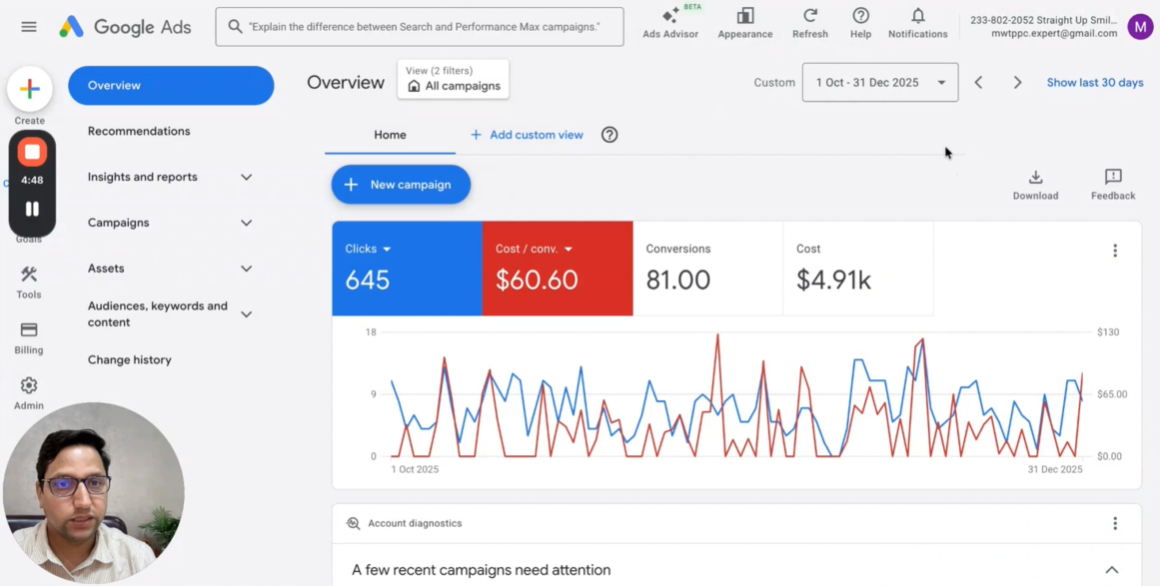Open the Billing section icon
This screenshot has height=586, width=1160.
pyautogui.click(x=29, y=338)
